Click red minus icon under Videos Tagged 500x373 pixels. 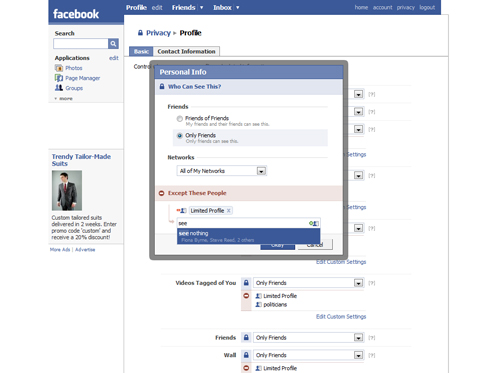[x=246, y=296]
